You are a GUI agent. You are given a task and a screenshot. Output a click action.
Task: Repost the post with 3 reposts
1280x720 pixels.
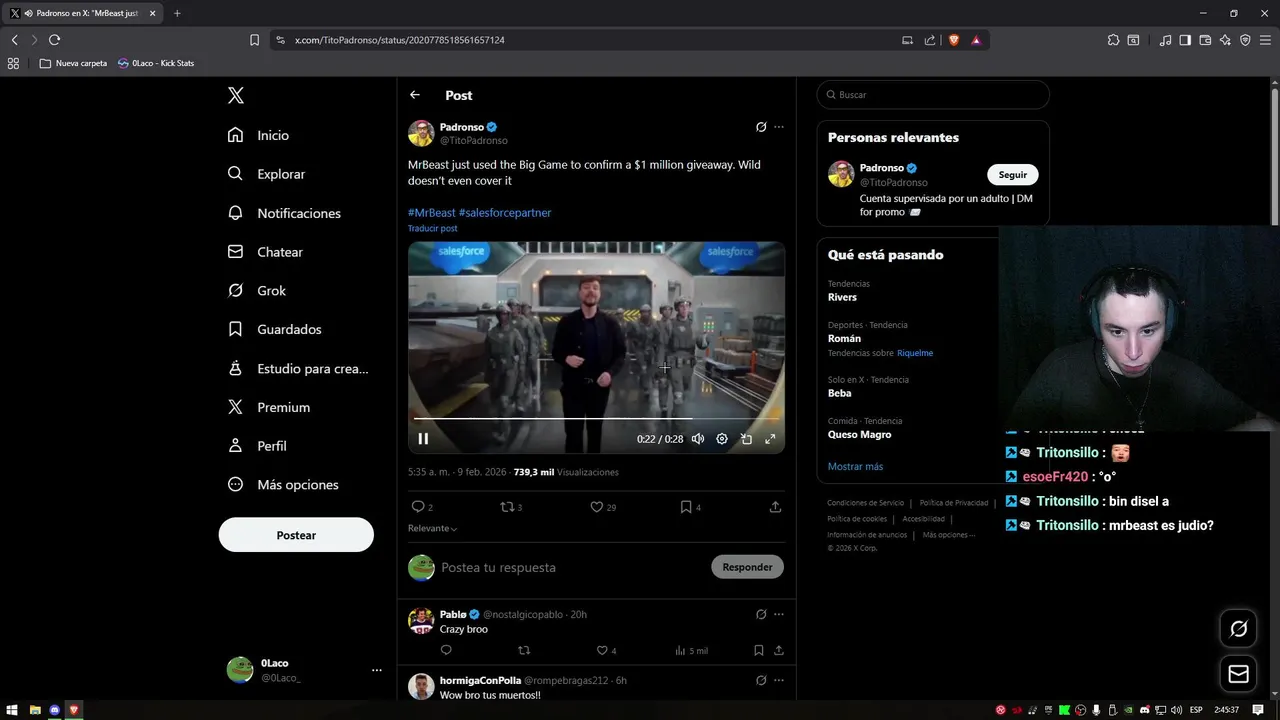(511, 507)
